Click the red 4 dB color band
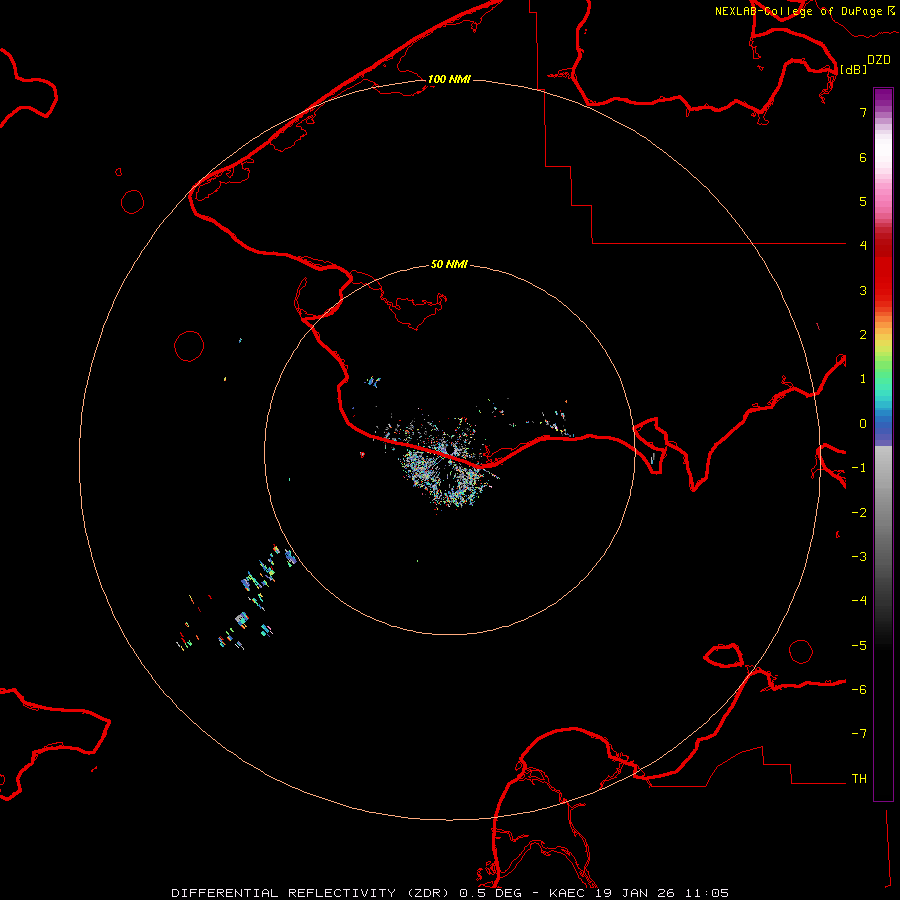Image resolution: width=900 pixels, height=900 pixels. tap(883, 245)
